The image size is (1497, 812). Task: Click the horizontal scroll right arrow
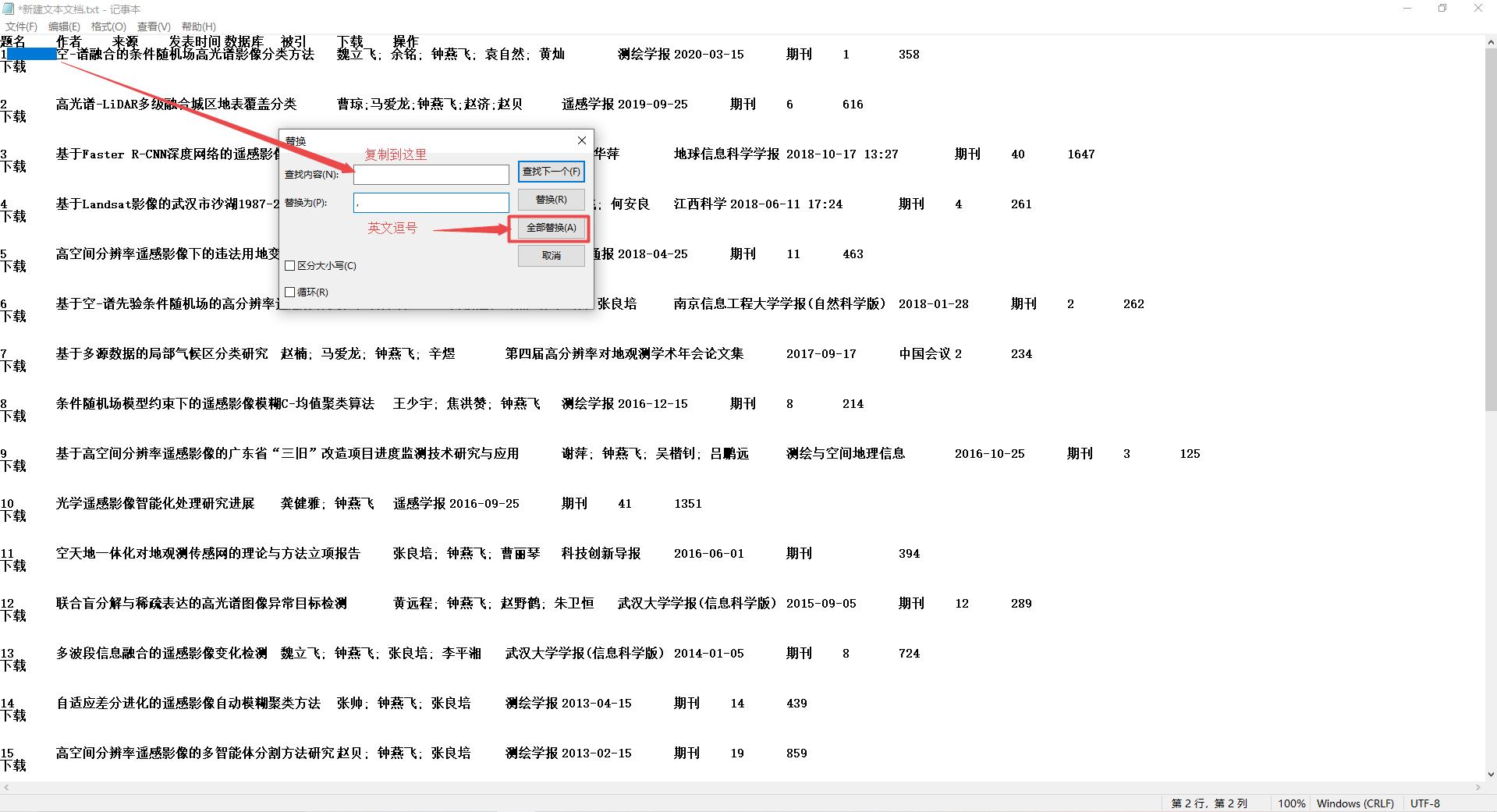click(x=1477, y=788)
